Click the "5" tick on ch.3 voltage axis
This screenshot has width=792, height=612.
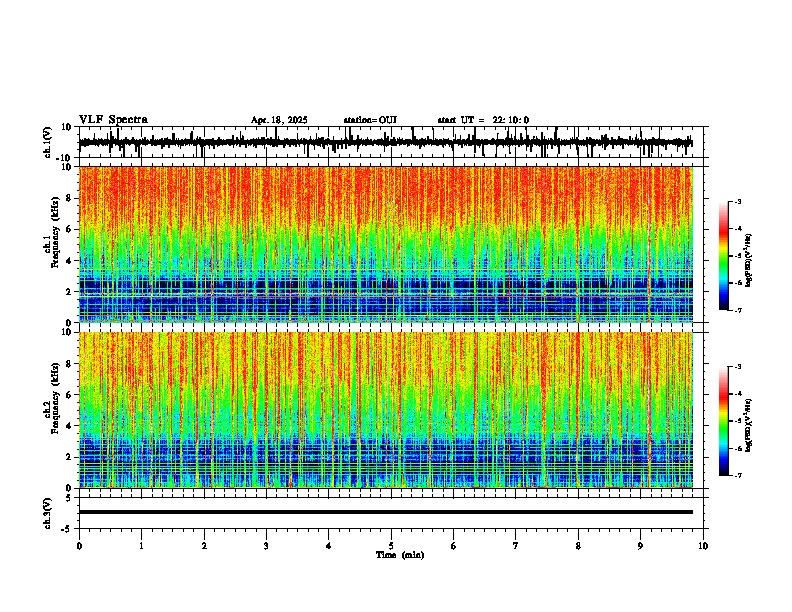(x=70, y=498)
